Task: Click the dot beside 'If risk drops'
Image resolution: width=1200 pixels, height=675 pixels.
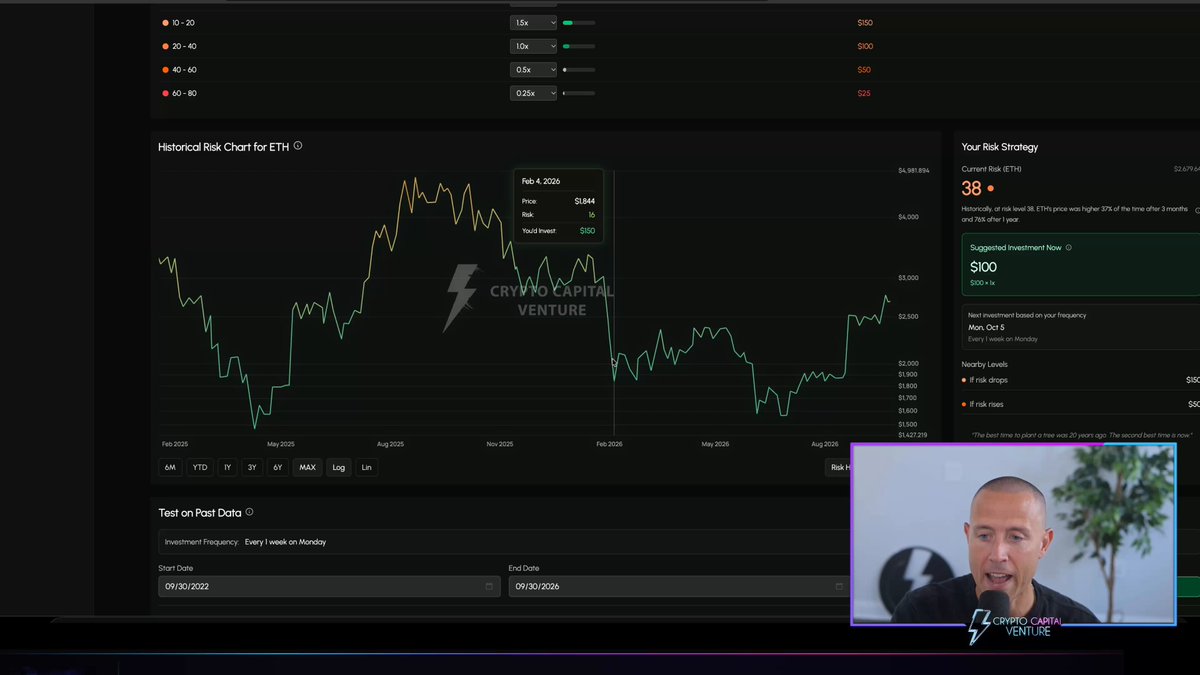Action: (964, 380)
